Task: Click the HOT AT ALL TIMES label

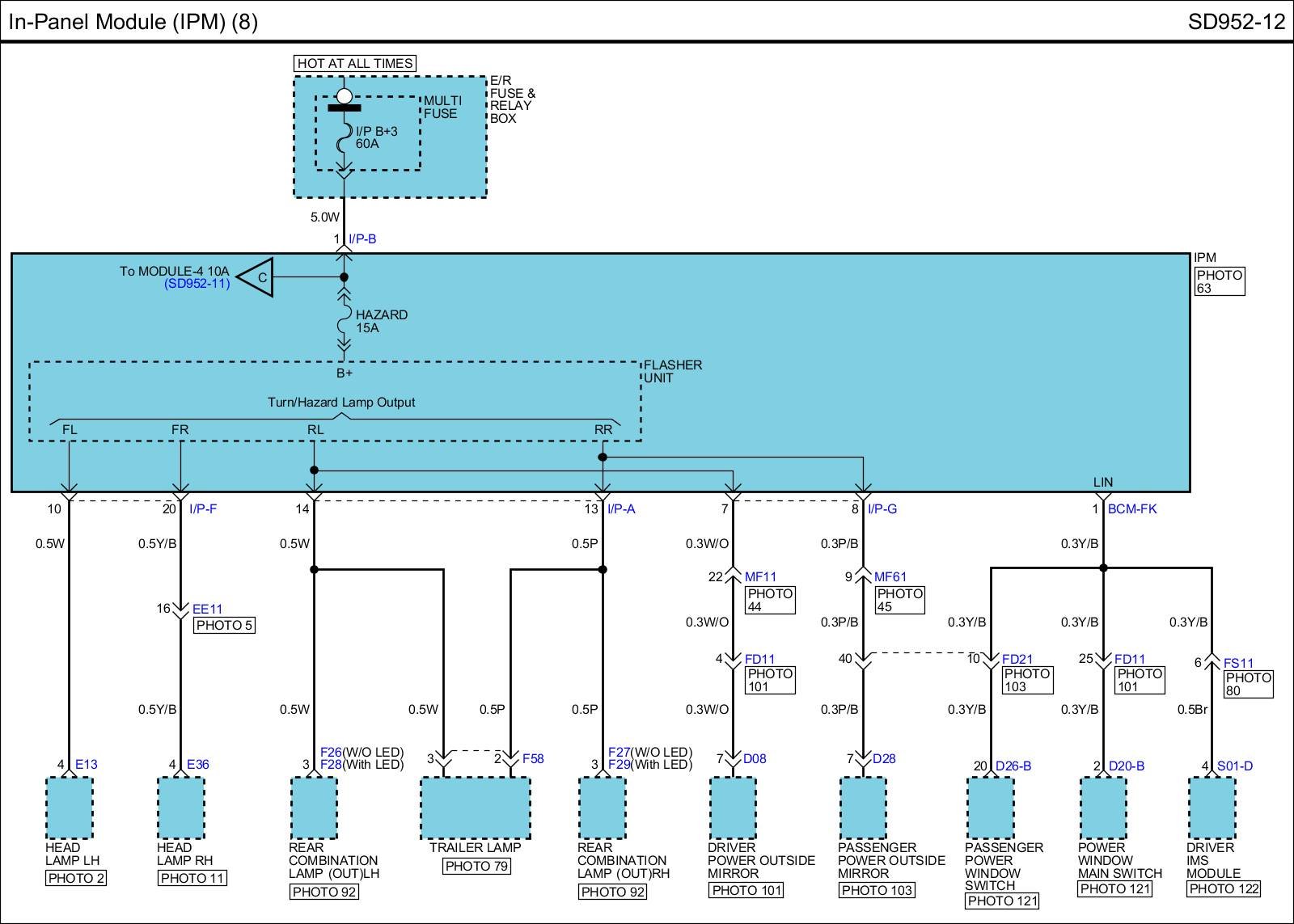Action: [x=355, y=63]
